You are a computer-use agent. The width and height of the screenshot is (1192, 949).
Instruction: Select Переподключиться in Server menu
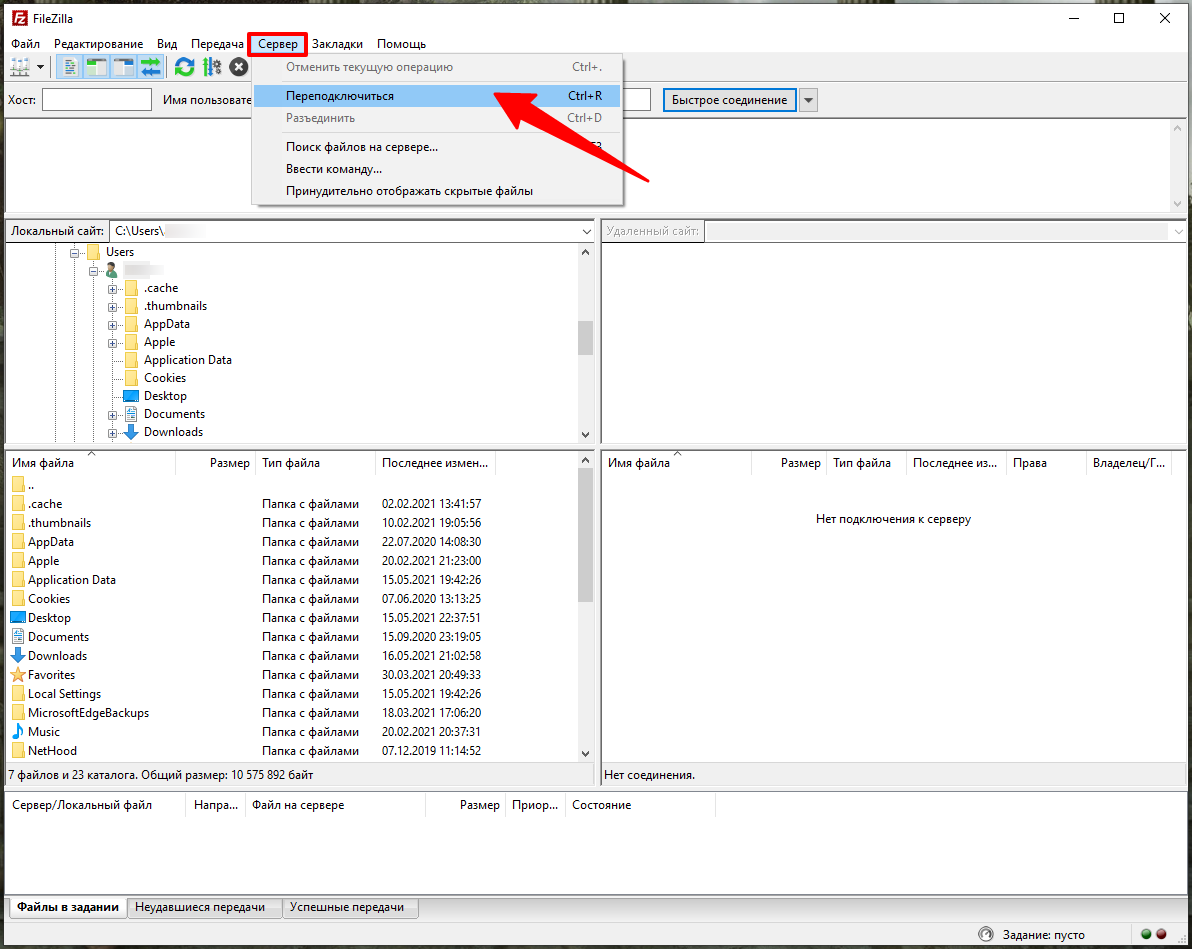coord(340,96)
